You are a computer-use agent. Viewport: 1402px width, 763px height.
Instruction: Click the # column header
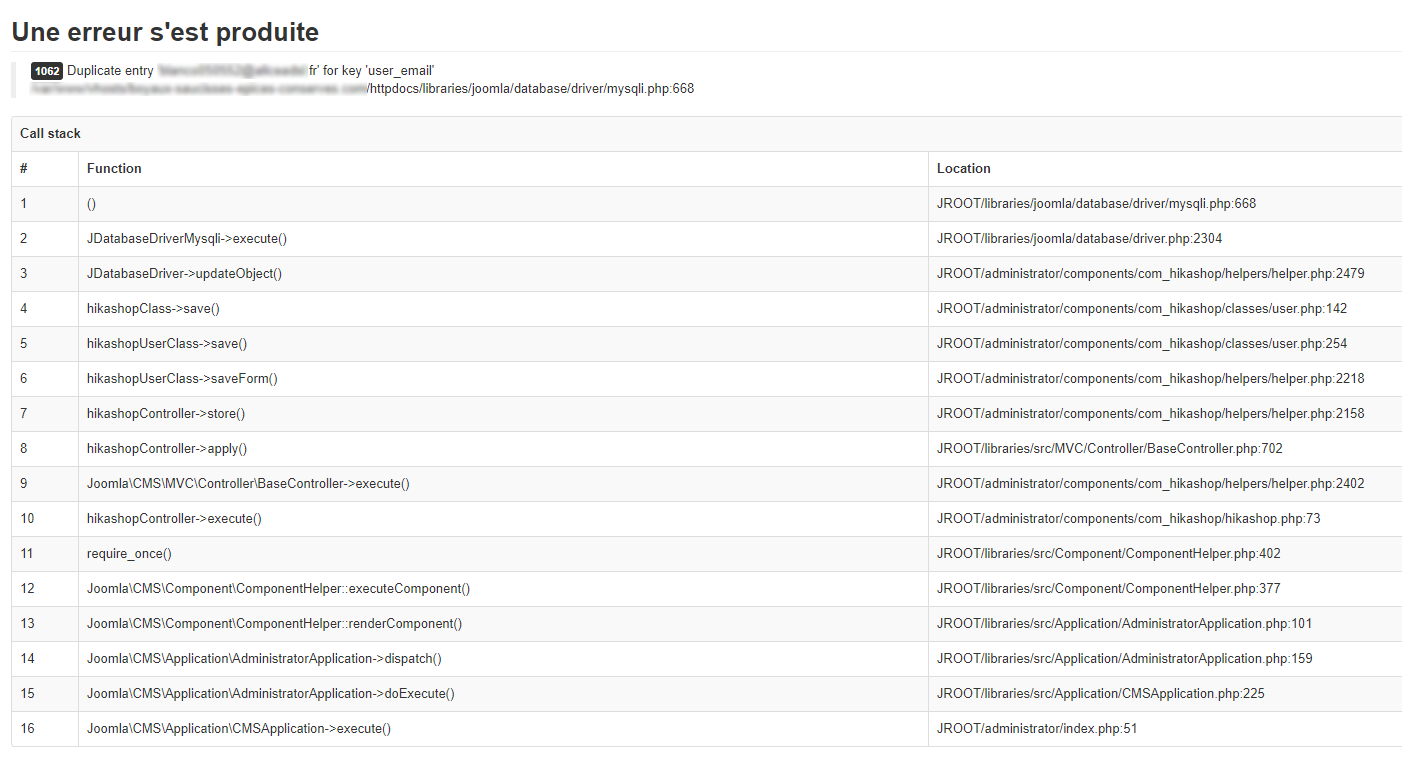click(x=24, y=169)
